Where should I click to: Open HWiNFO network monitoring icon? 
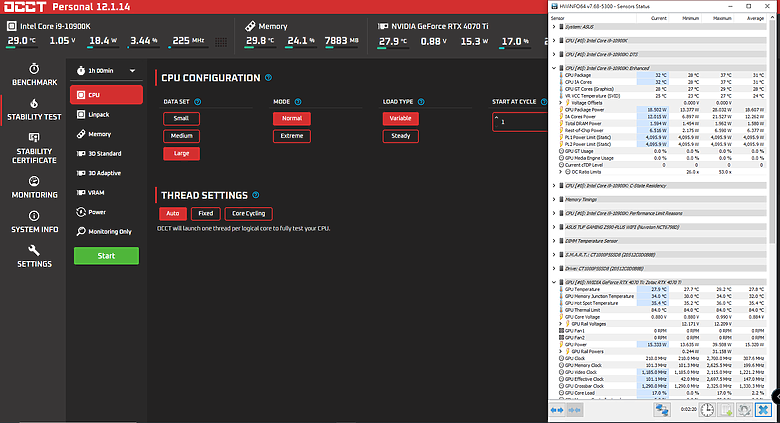(x=662, y=410)
